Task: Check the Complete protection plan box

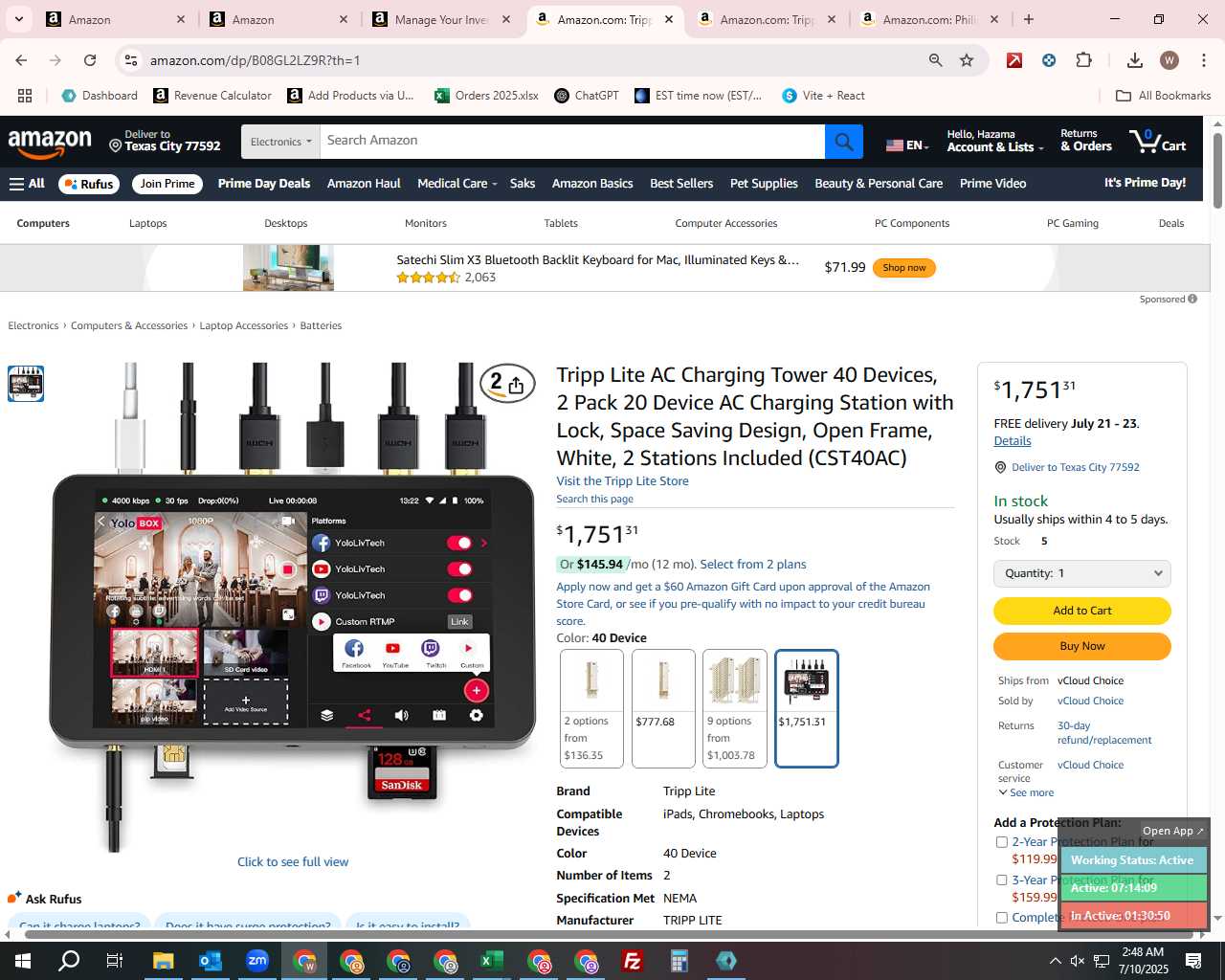Action: click(x=1002, y=918)
